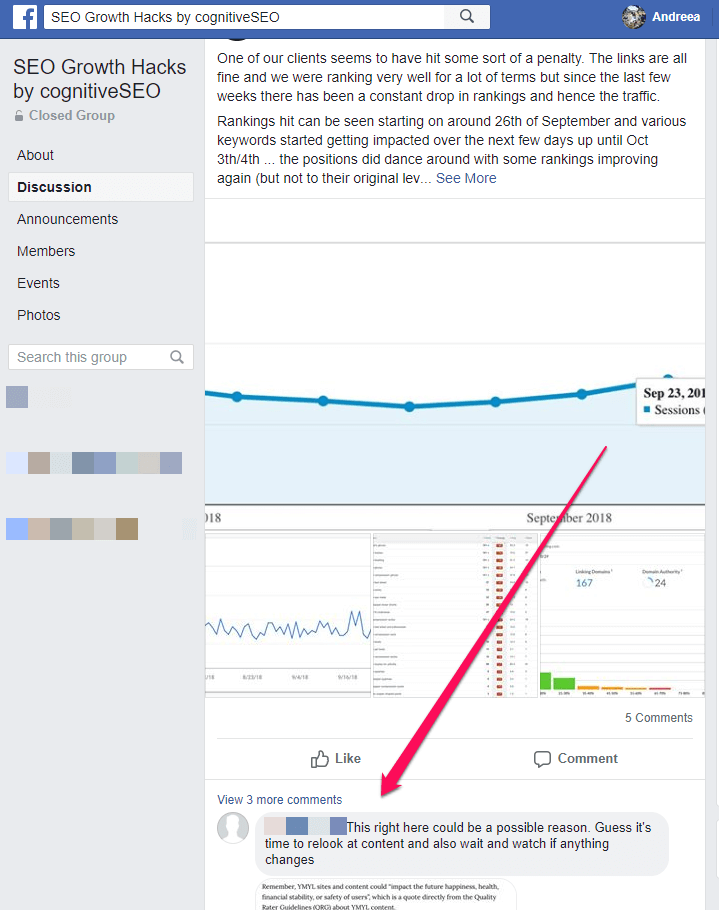Click the Sep 23 chart tooltip
Viewport: 719px width, 910px height.
pos(671,401)
